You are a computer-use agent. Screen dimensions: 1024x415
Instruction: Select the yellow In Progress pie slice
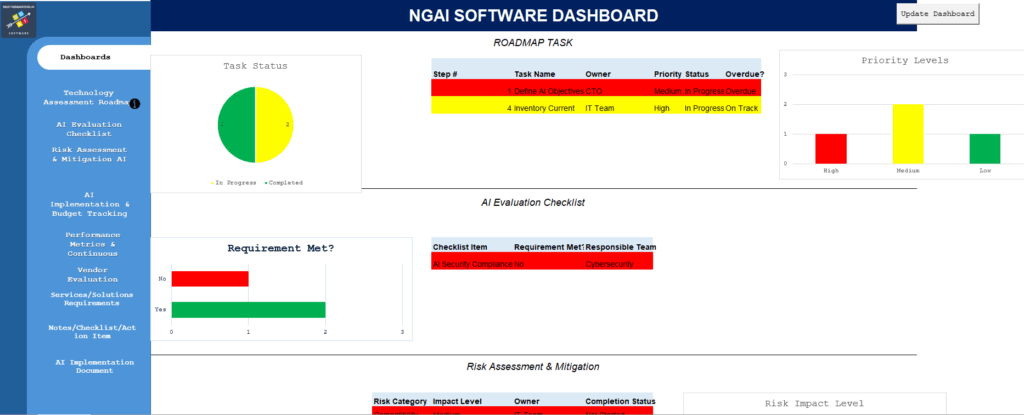click(273, 125)
